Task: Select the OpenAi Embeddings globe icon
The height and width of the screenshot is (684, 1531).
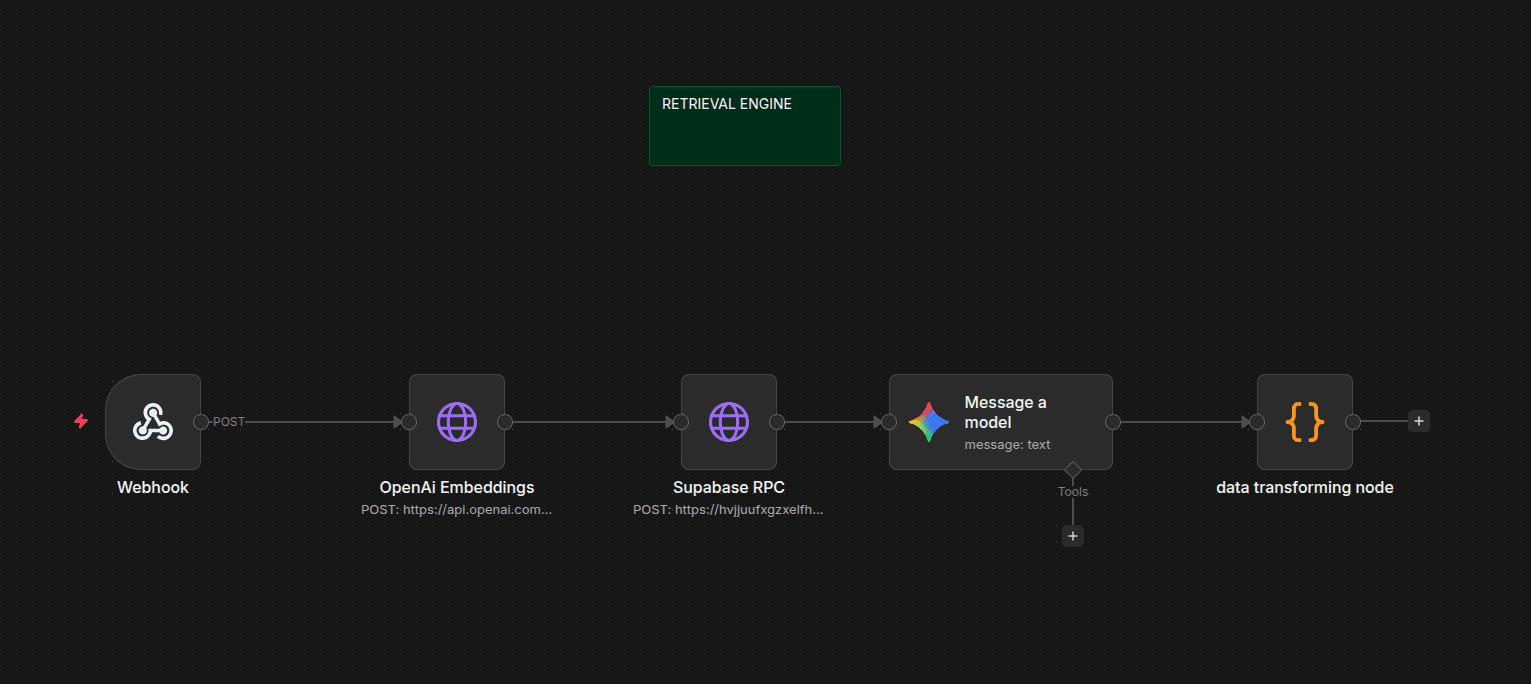Action: click(457, 422)
